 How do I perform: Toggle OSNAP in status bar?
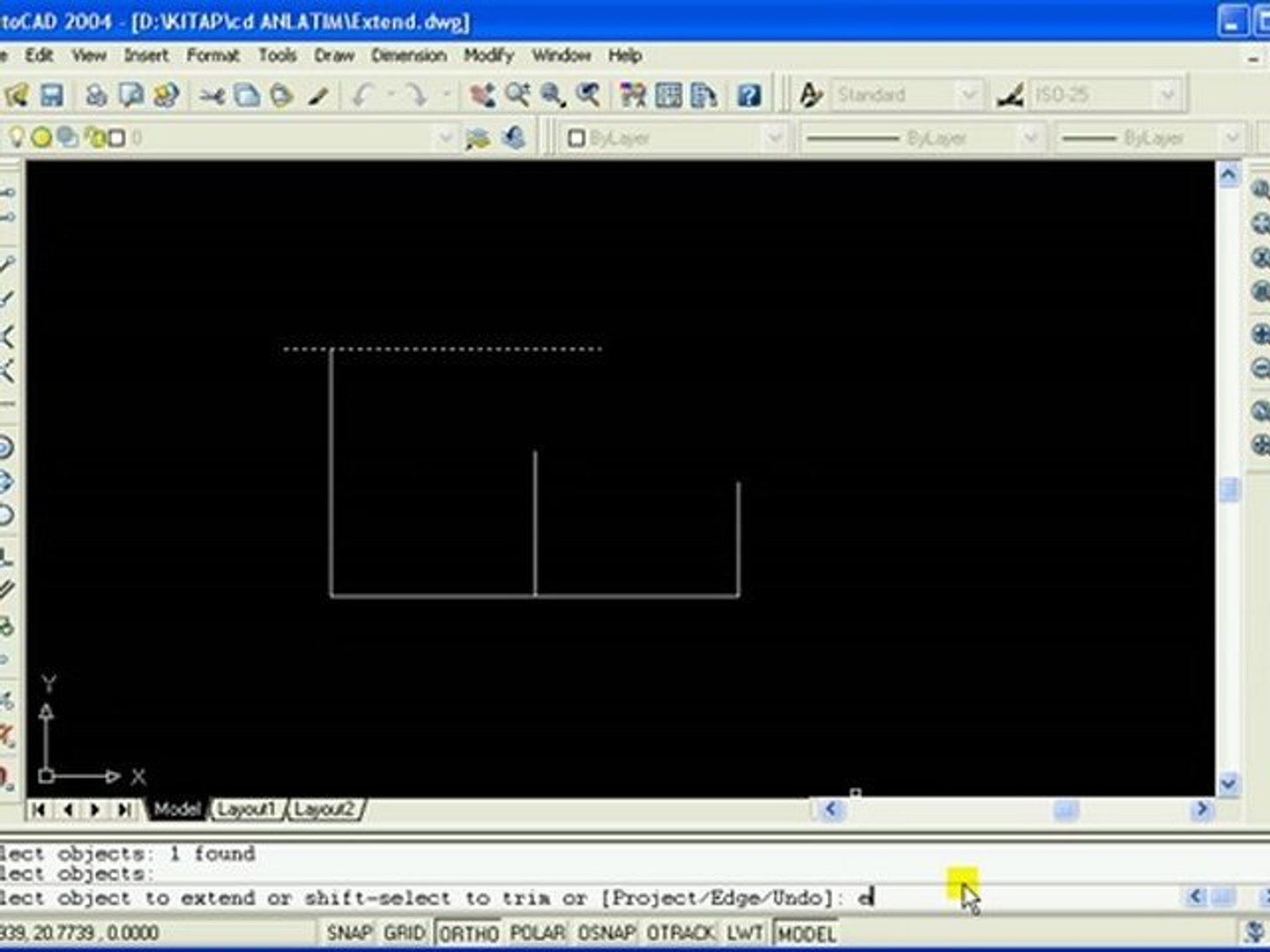pyautogui.click(x=606, y=933)
